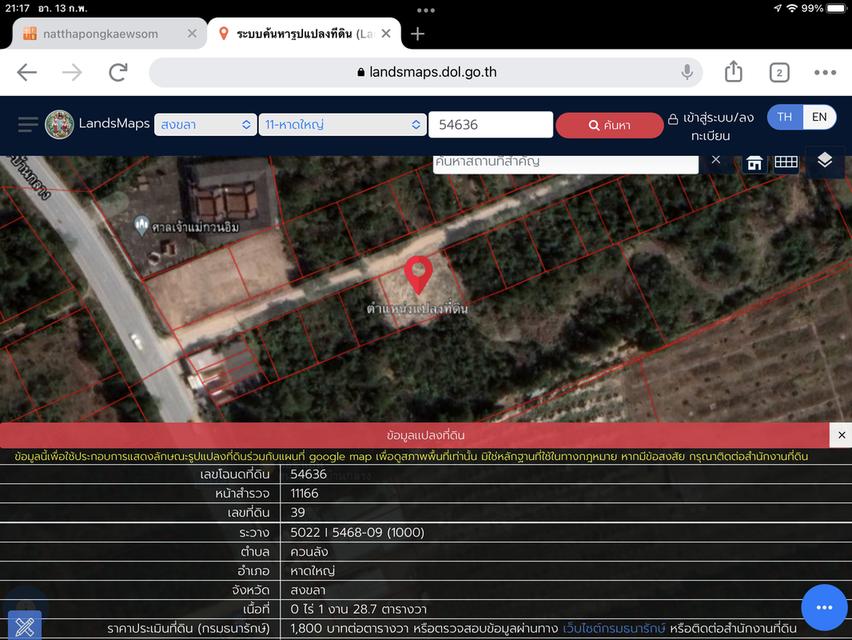Switch language to TH

[x=785, y=117]
